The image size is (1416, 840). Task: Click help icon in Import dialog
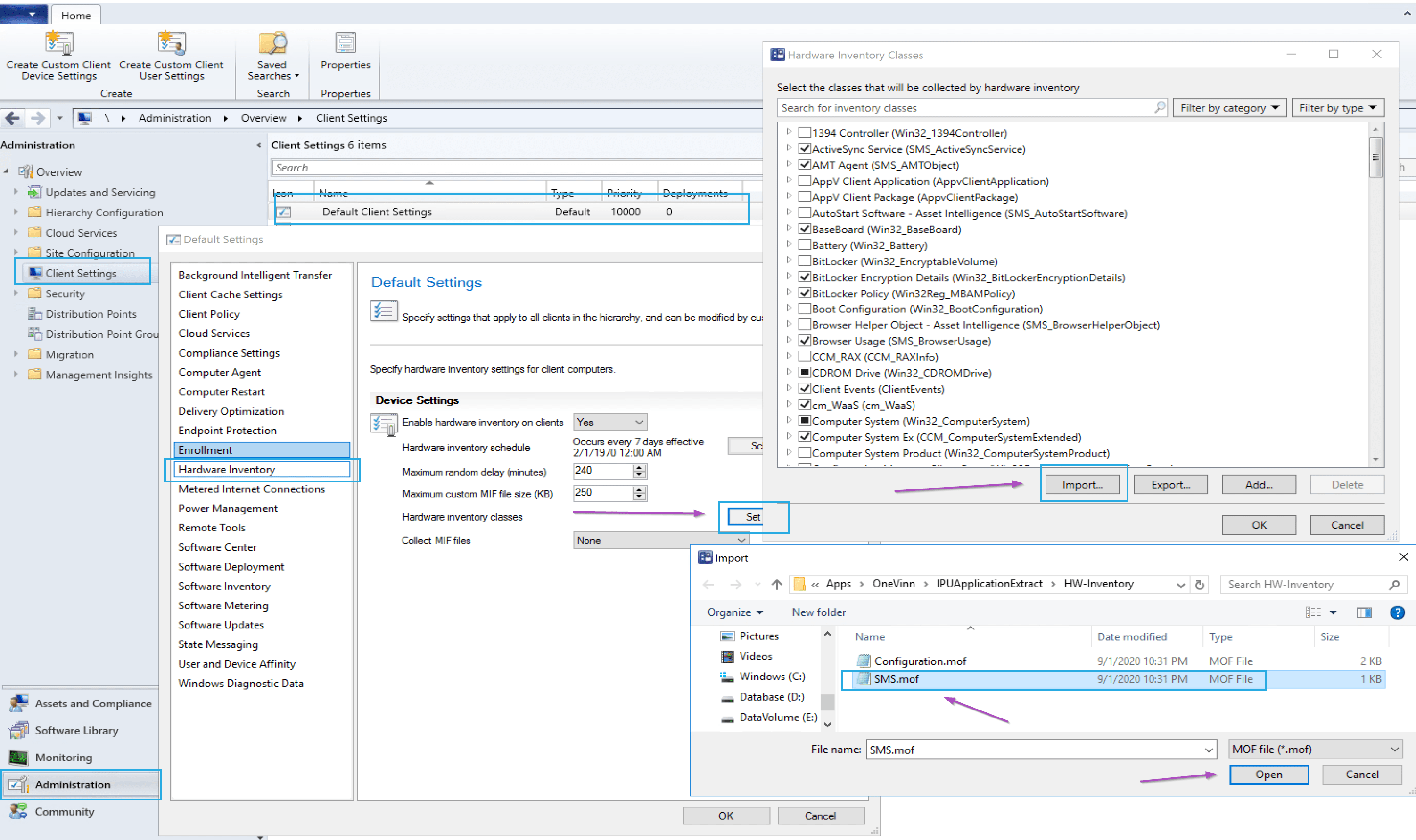(1397, 612)
